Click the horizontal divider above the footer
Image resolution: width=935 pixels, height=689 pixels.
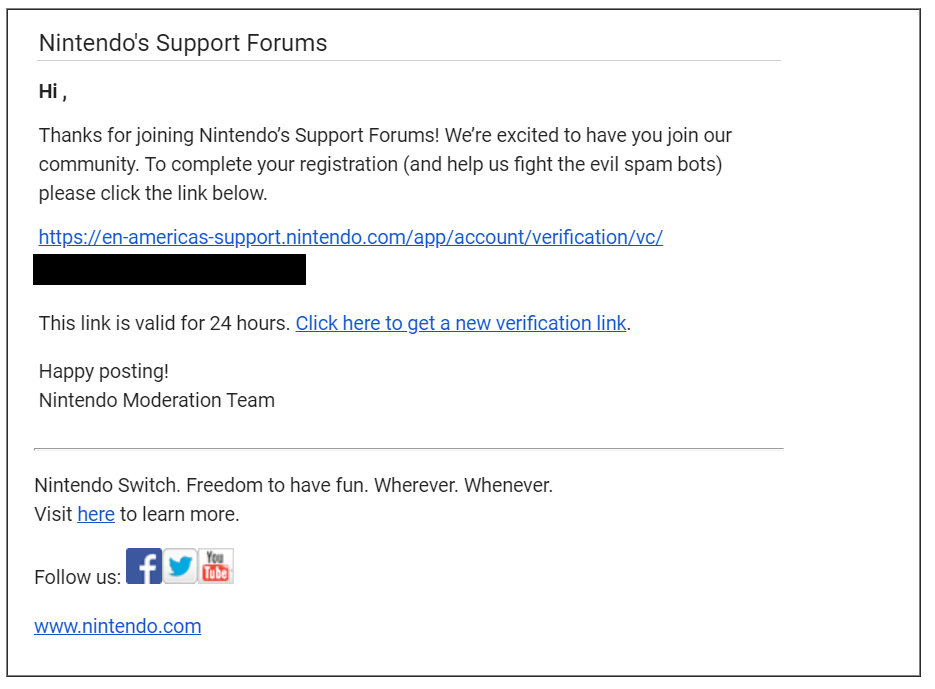tap(408, 449)
